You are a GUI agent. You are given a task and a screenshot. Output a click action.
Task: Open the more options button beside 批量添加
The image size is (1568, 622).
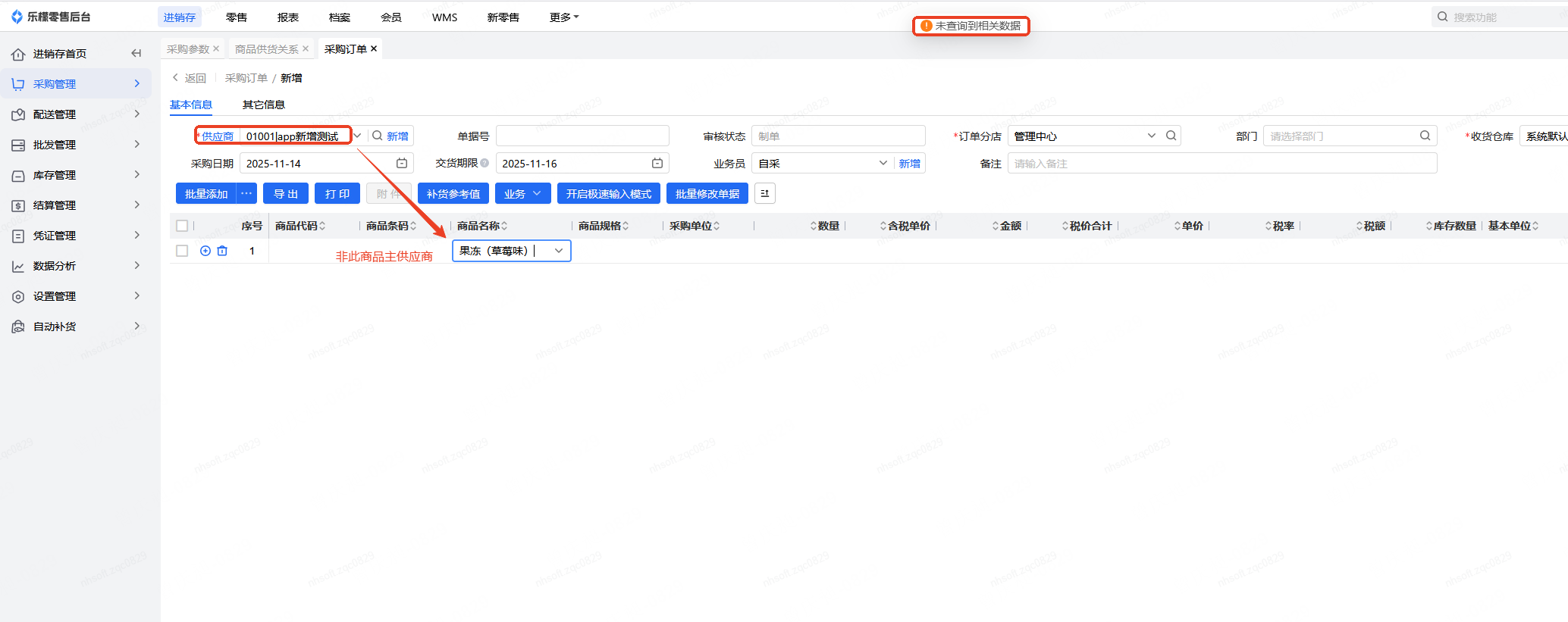pyautogui.click(x=246, y=194)
